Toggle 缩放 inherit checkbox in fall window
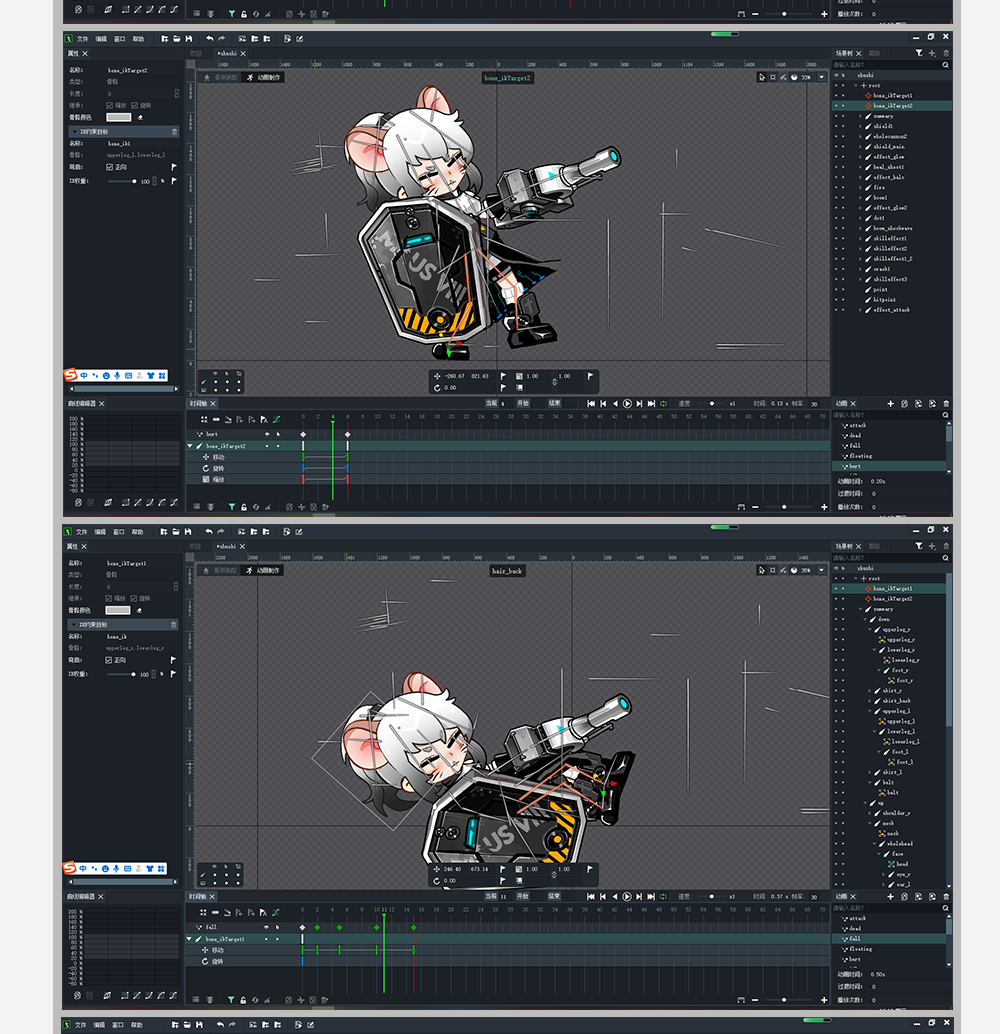The image size is (1000, 1034). point(109,598)
